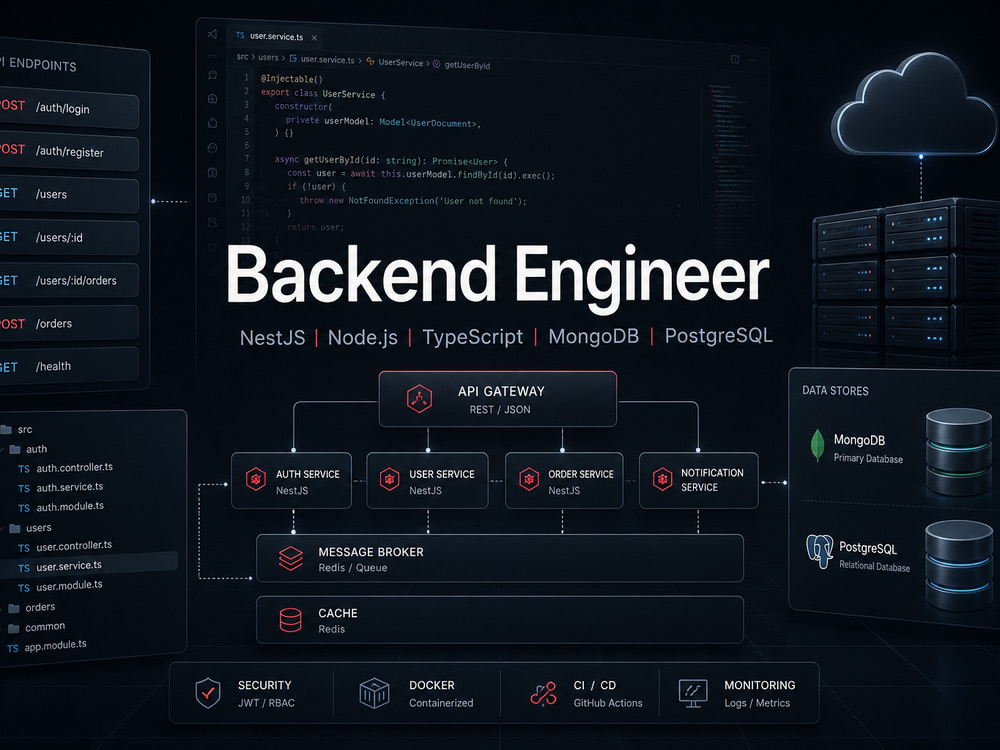1000x750 pixels.
Task: Click the Monitoring screen icon
Action: [x=693, y=693]
